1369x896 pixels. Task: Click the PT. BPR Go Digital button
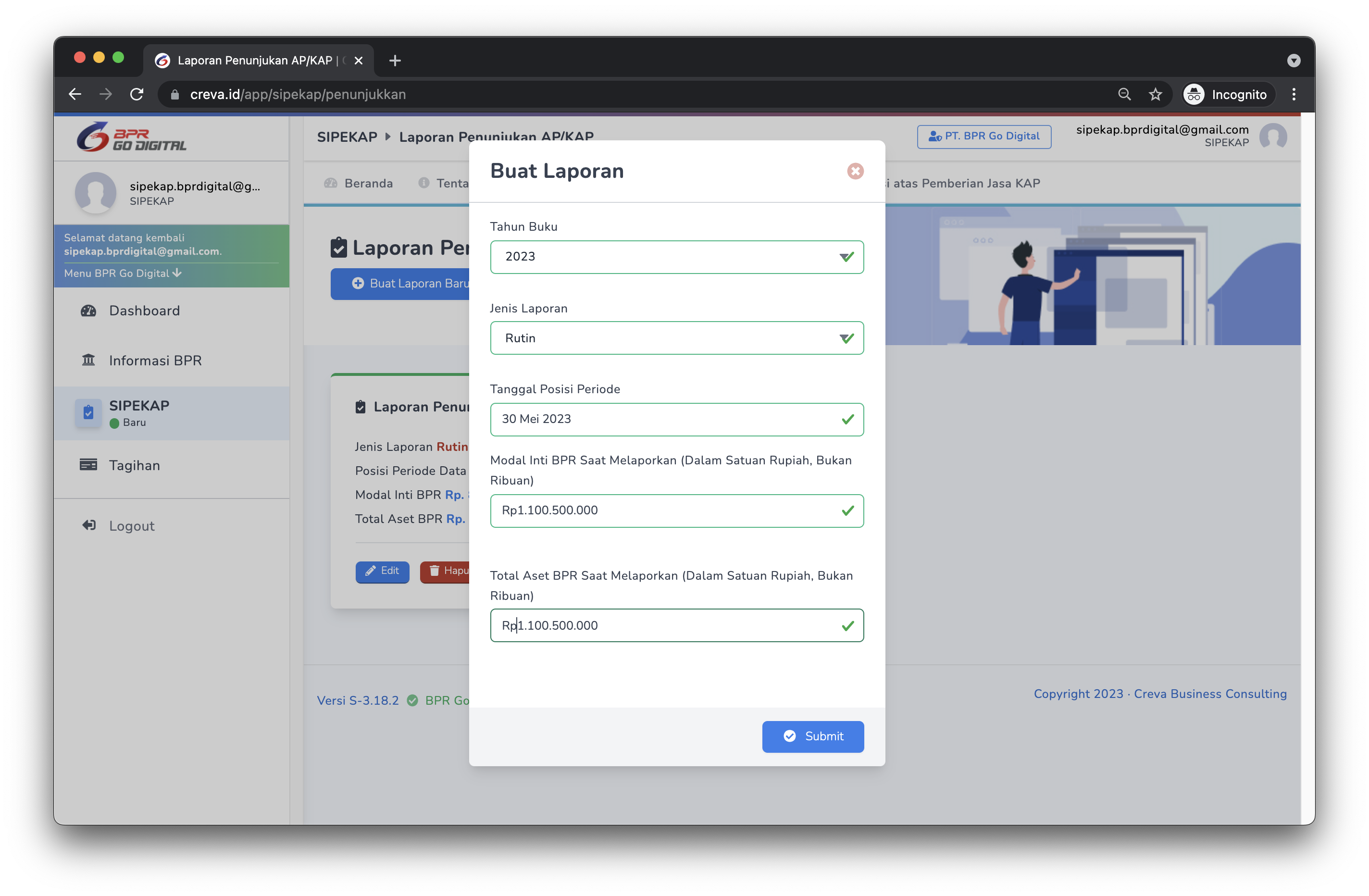coord(983,137)
